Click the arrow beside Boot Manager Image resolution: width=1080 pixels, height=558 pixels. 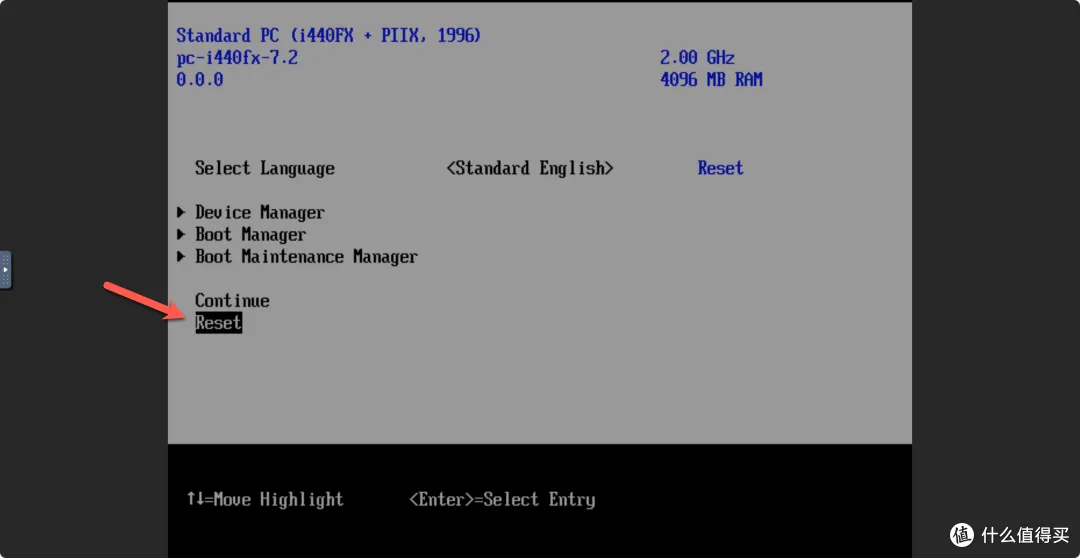point(181,234)
